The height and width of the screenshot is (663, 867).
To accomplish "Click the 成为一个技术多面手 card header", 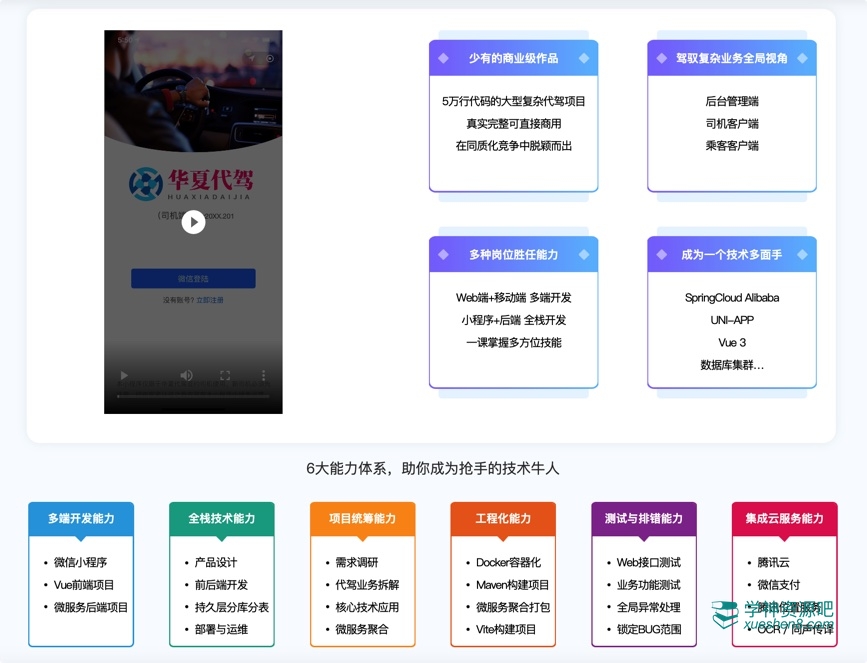I will pos(731,255).
